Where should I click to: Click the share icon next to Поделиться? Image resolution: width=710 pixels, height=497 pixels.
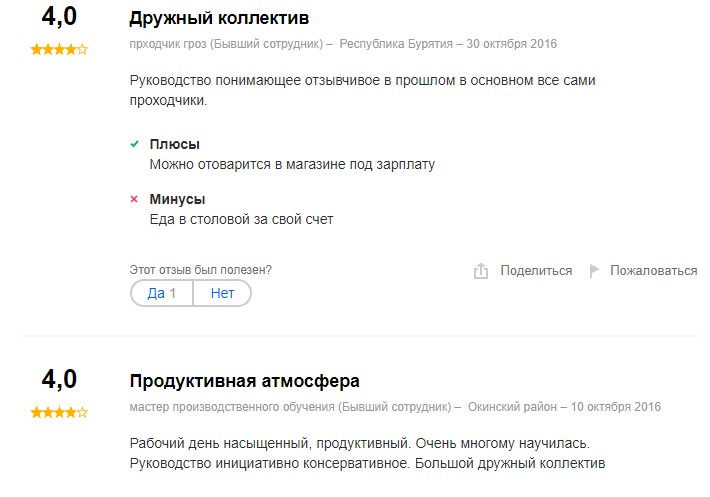[480, 271]
